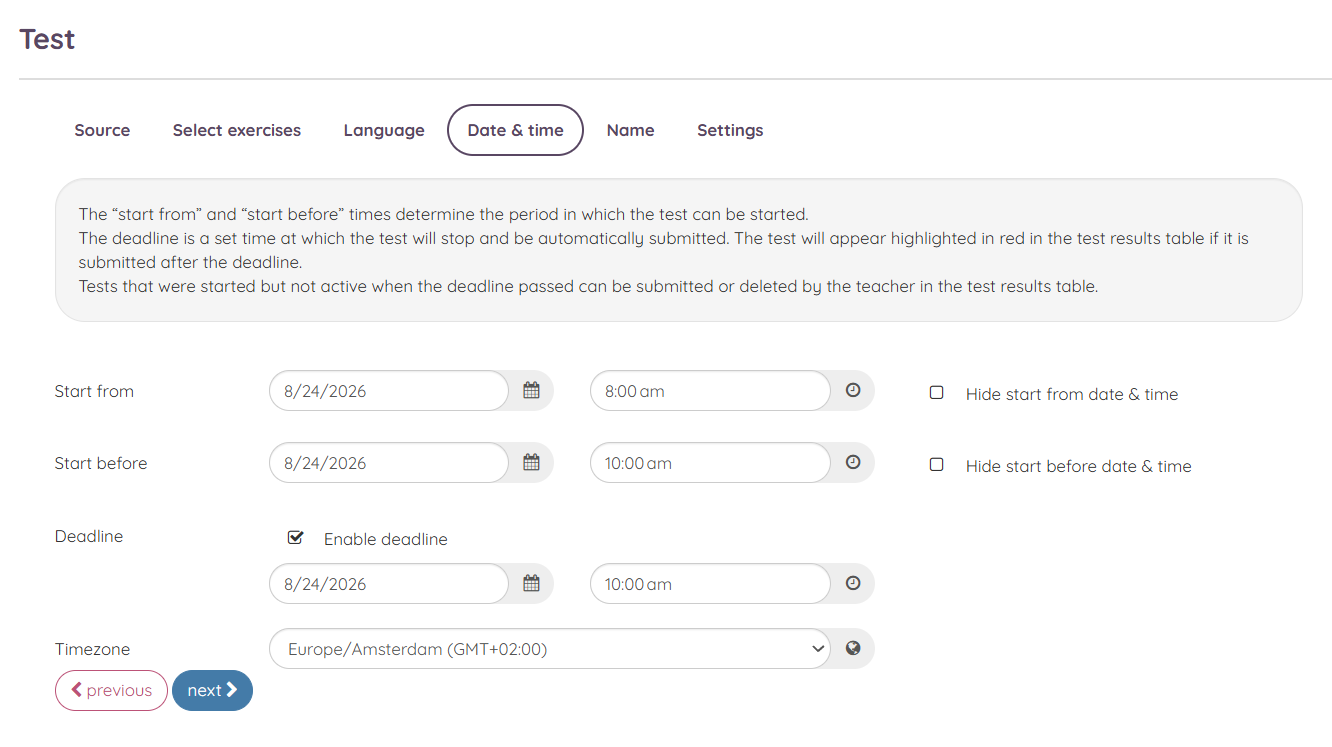Open the Name tab
This screenshot has width=1332, height=747.
(x=630, y=130)
